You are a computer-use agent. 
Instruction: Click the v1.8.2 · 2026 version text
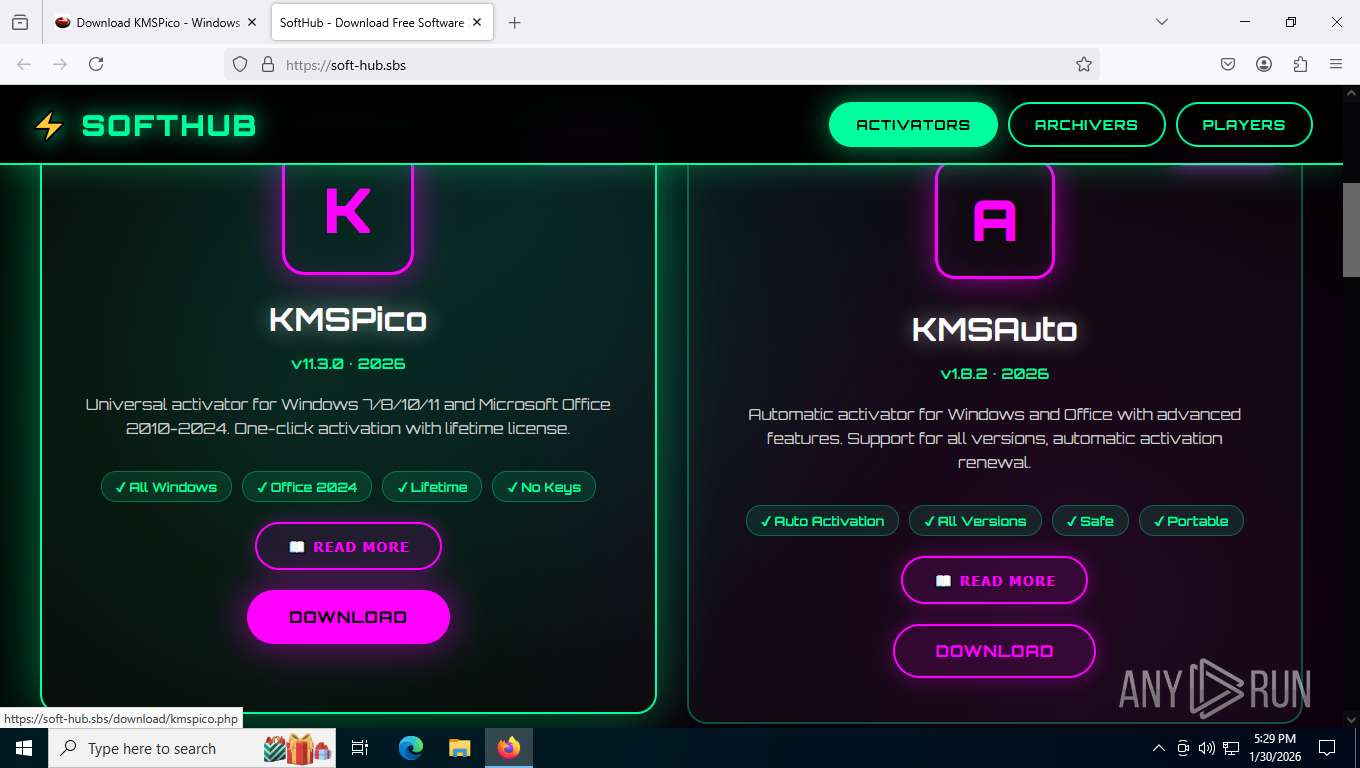point(994,374)
